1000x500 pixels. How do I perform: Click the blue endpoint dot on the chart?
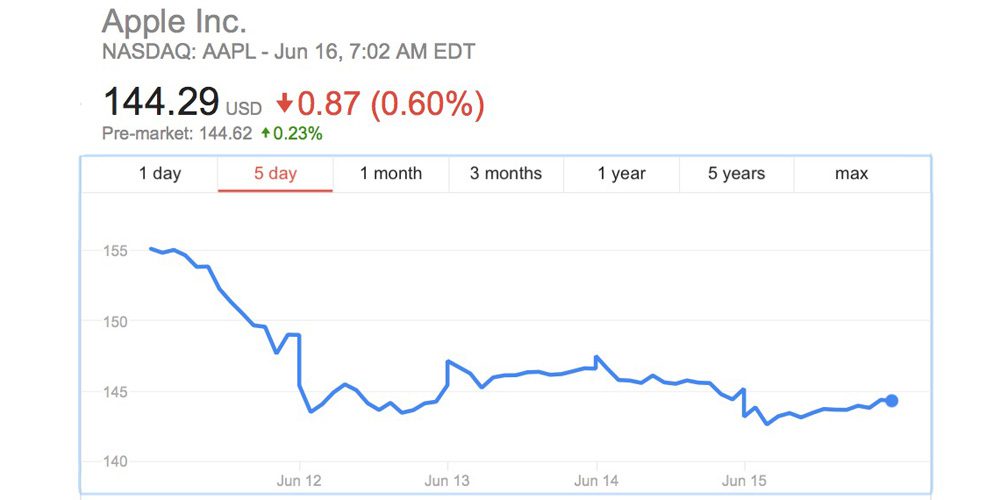[891, 400]
